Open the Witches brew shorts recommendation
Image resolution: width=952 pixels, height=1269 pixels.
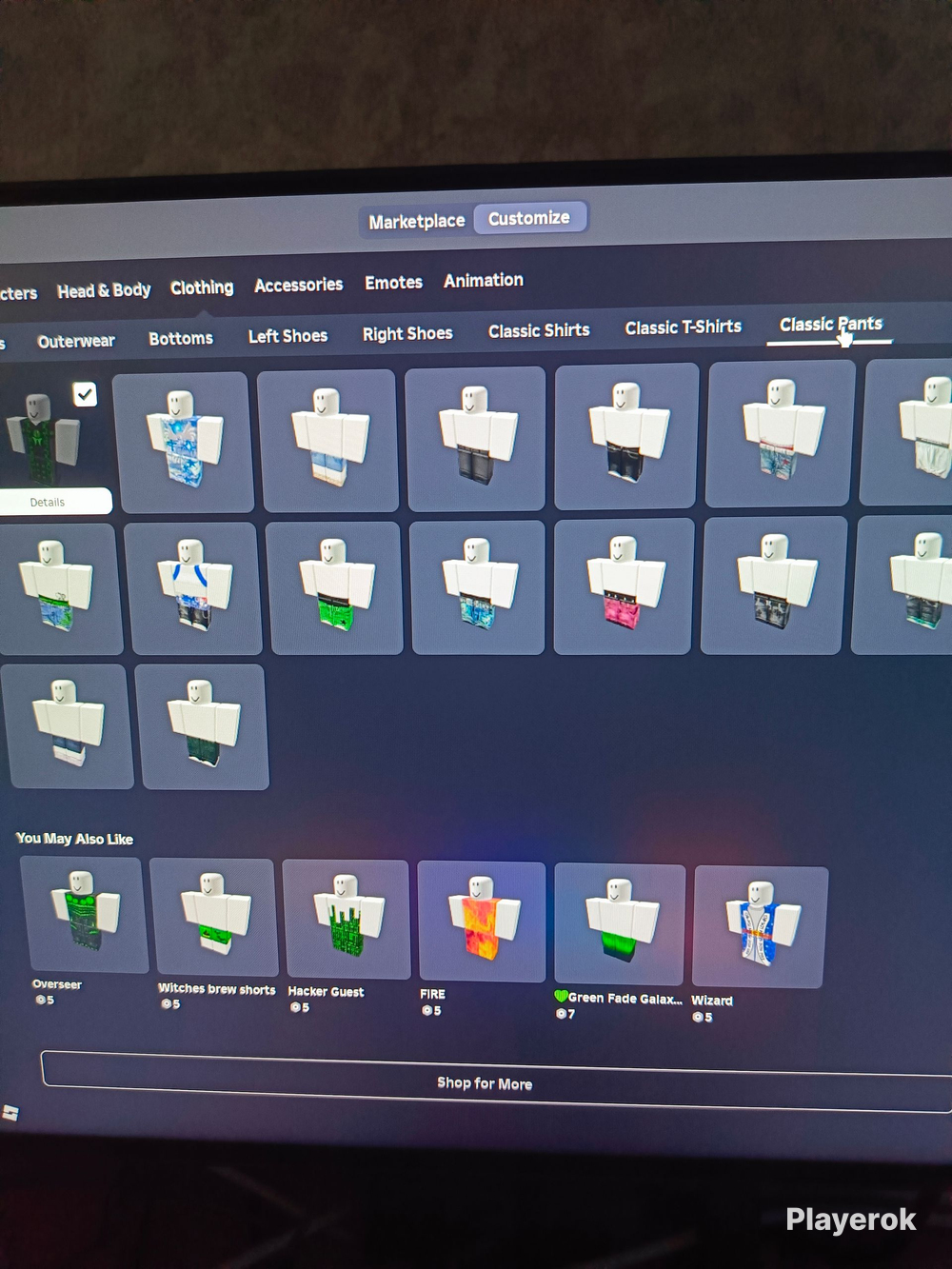tap(213, 917)
